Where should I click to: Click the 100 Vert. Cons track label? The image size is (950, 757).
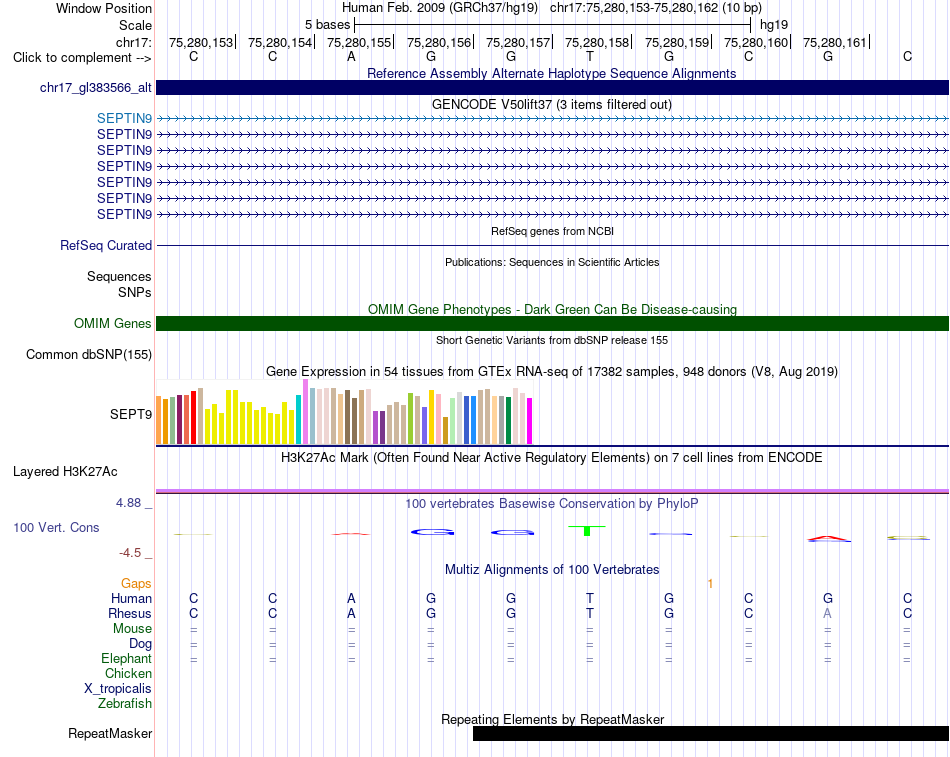[56, 527]
